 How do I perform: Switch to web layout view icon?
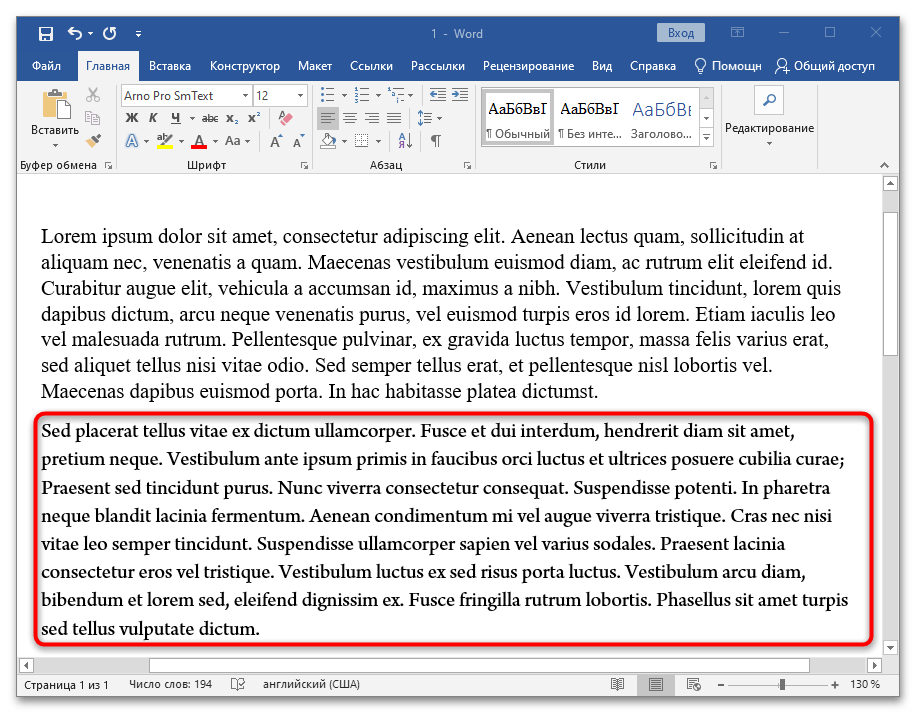pyautogui.click(x=693, y=684)
